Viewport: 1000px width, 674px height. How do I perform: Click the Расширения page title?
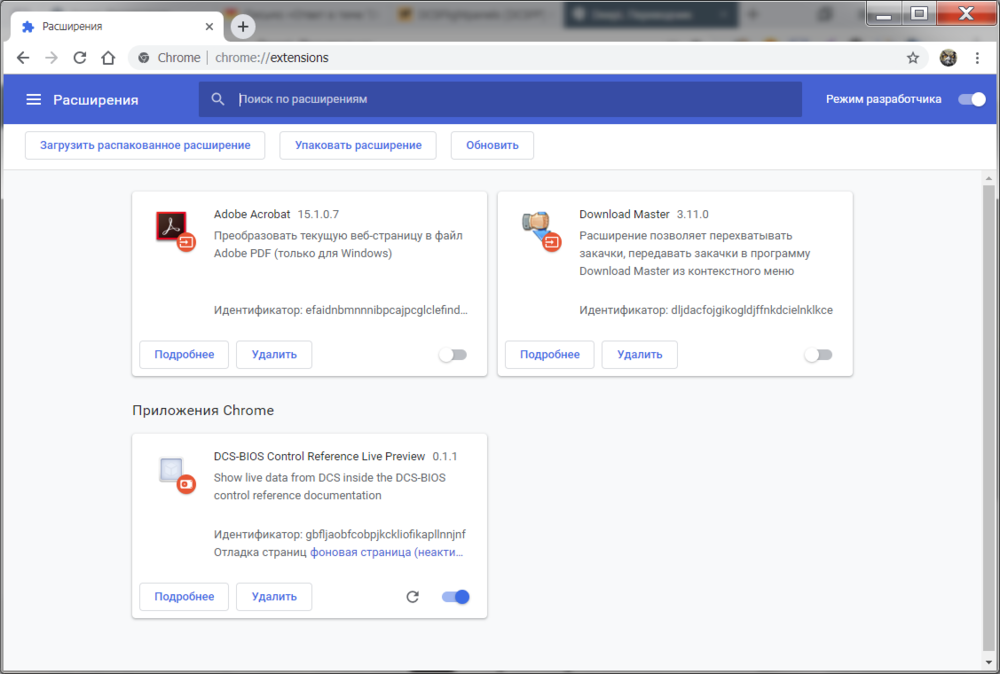pyautogui.click(x=96, y=100)
